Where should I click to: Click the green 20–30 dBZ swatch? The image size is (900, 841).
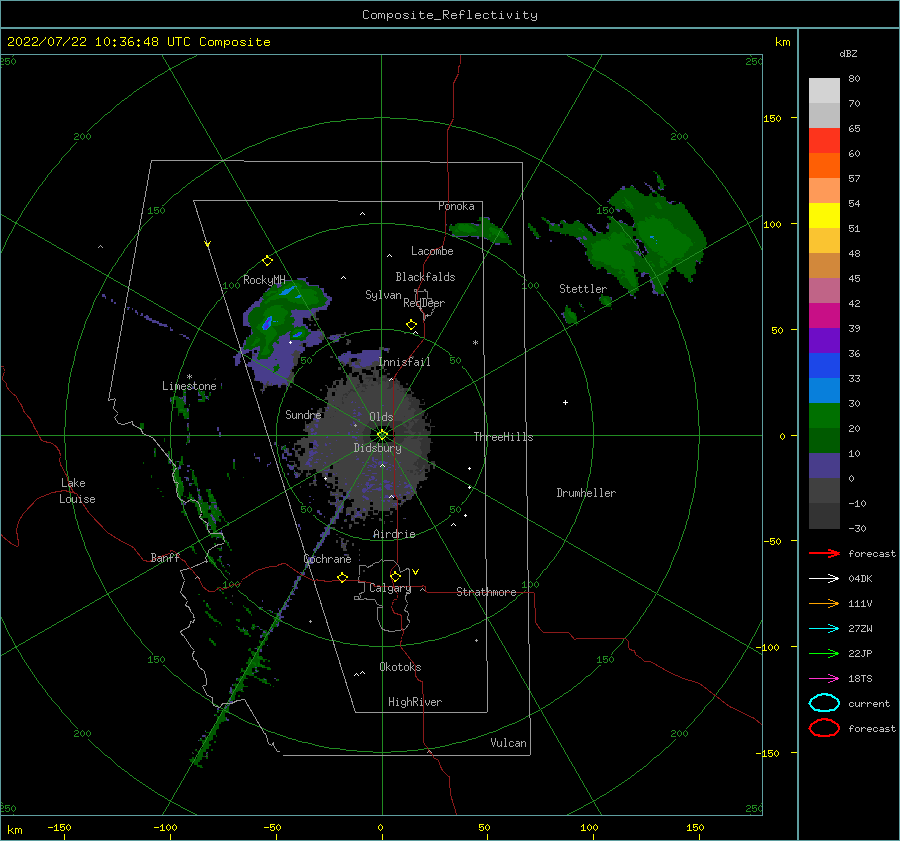pos(824,416)
